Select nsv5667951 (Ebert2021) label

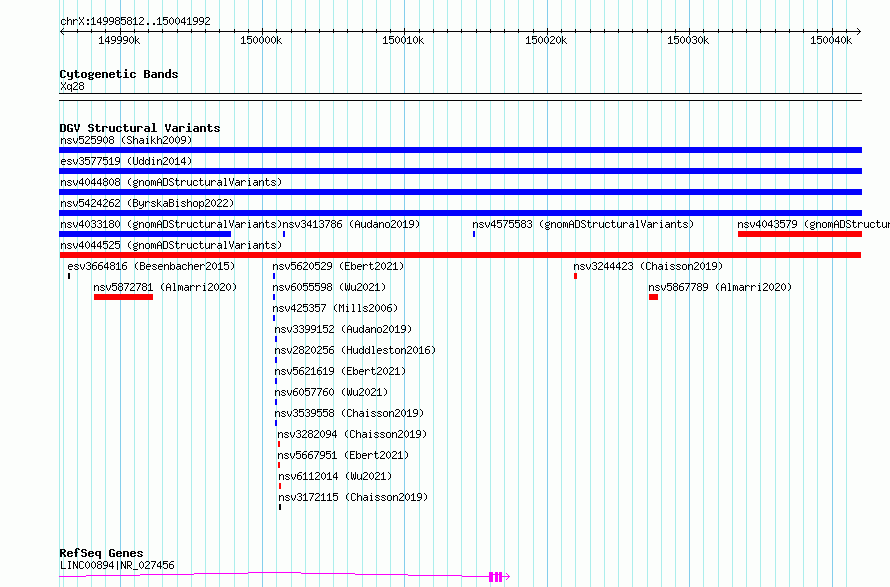point(343,455)
